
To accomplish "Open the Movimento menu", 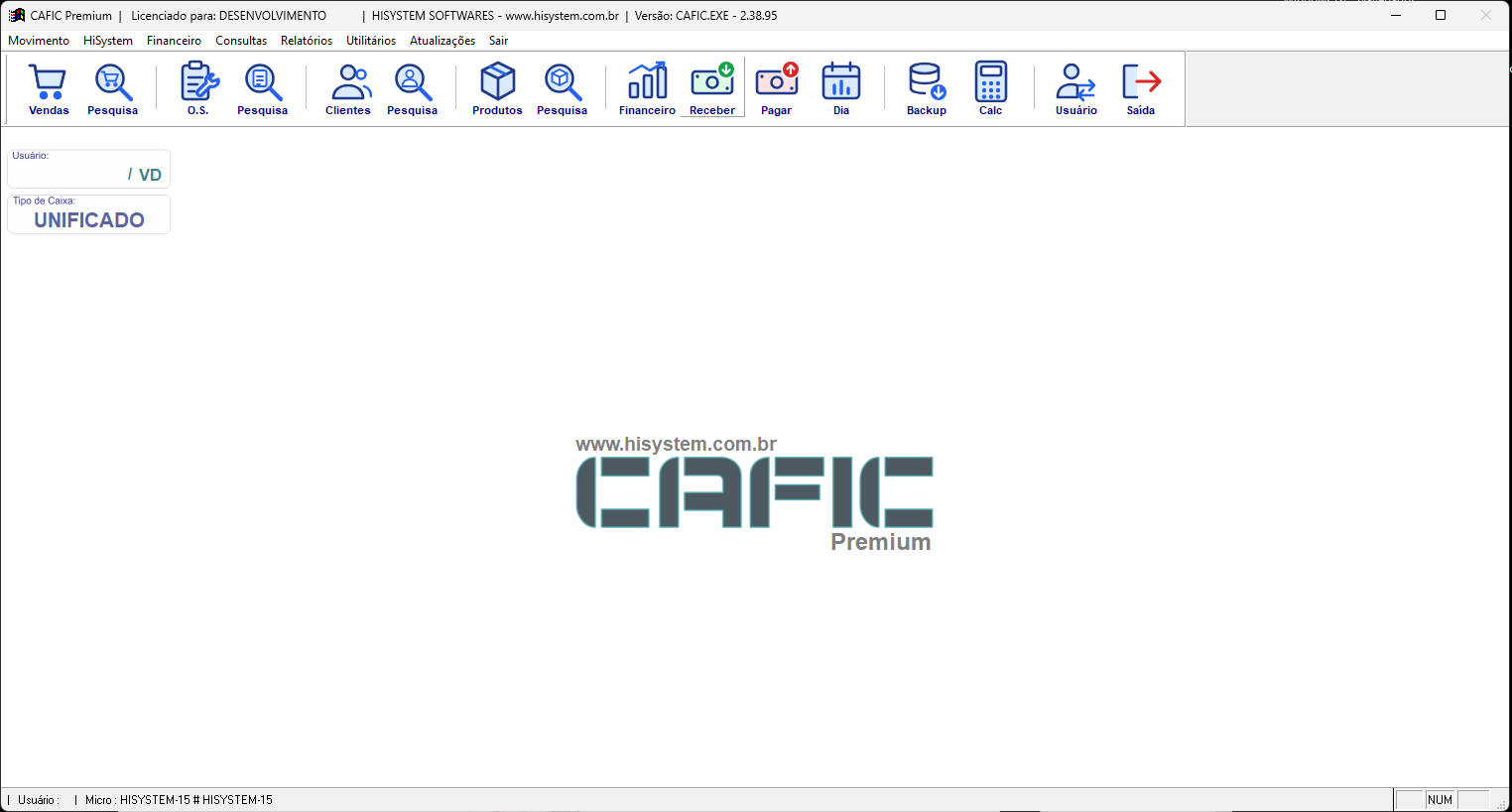I will (x=39, y=41).
